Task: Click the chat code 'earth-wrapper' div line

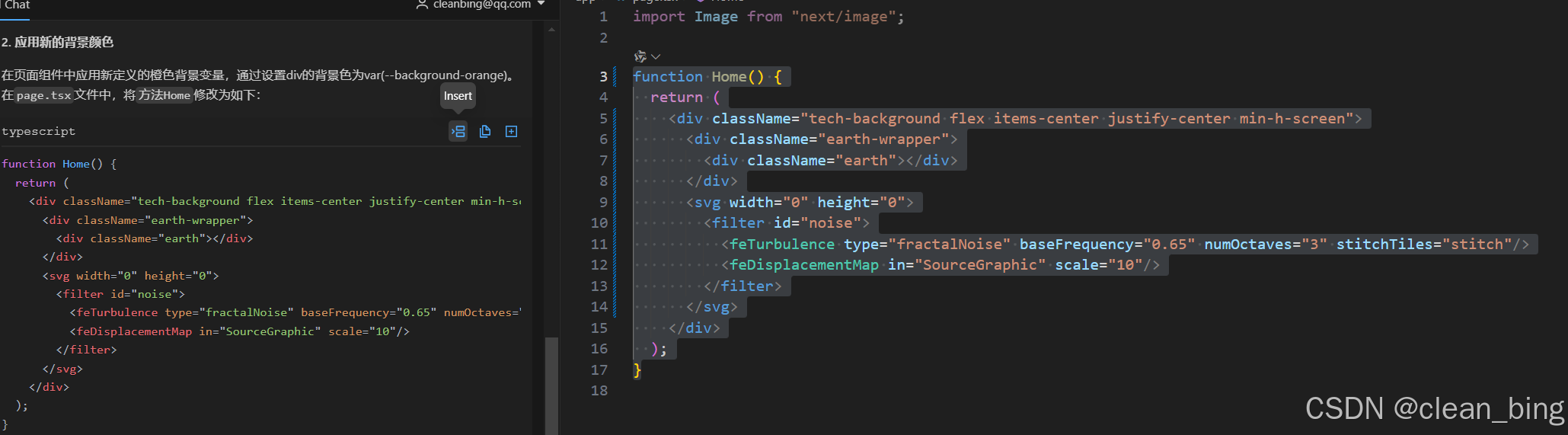Action: click(x=148, y=220)
